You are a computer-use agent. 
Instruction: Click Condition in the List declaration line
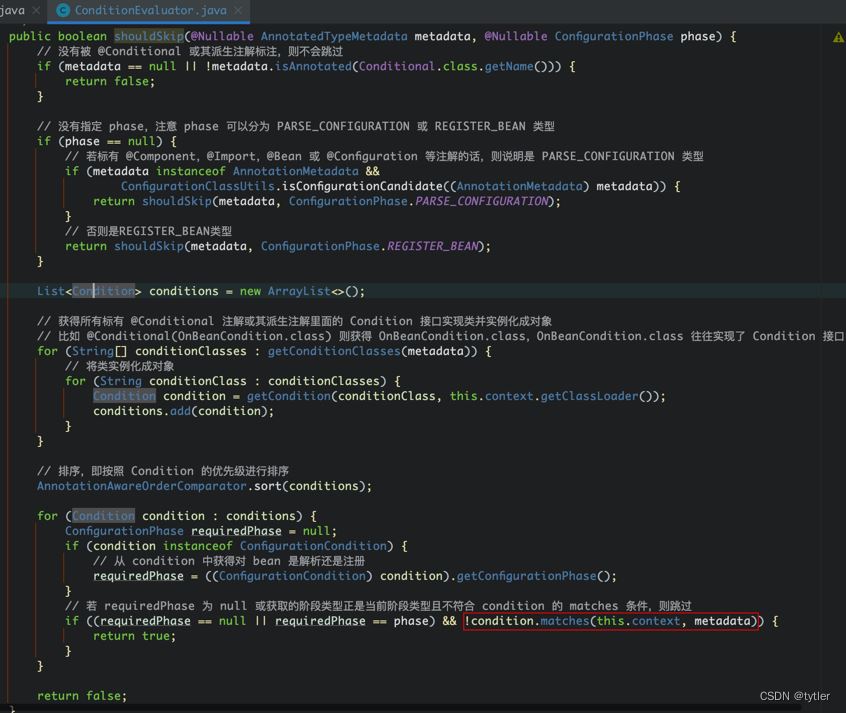click(103, 291)
